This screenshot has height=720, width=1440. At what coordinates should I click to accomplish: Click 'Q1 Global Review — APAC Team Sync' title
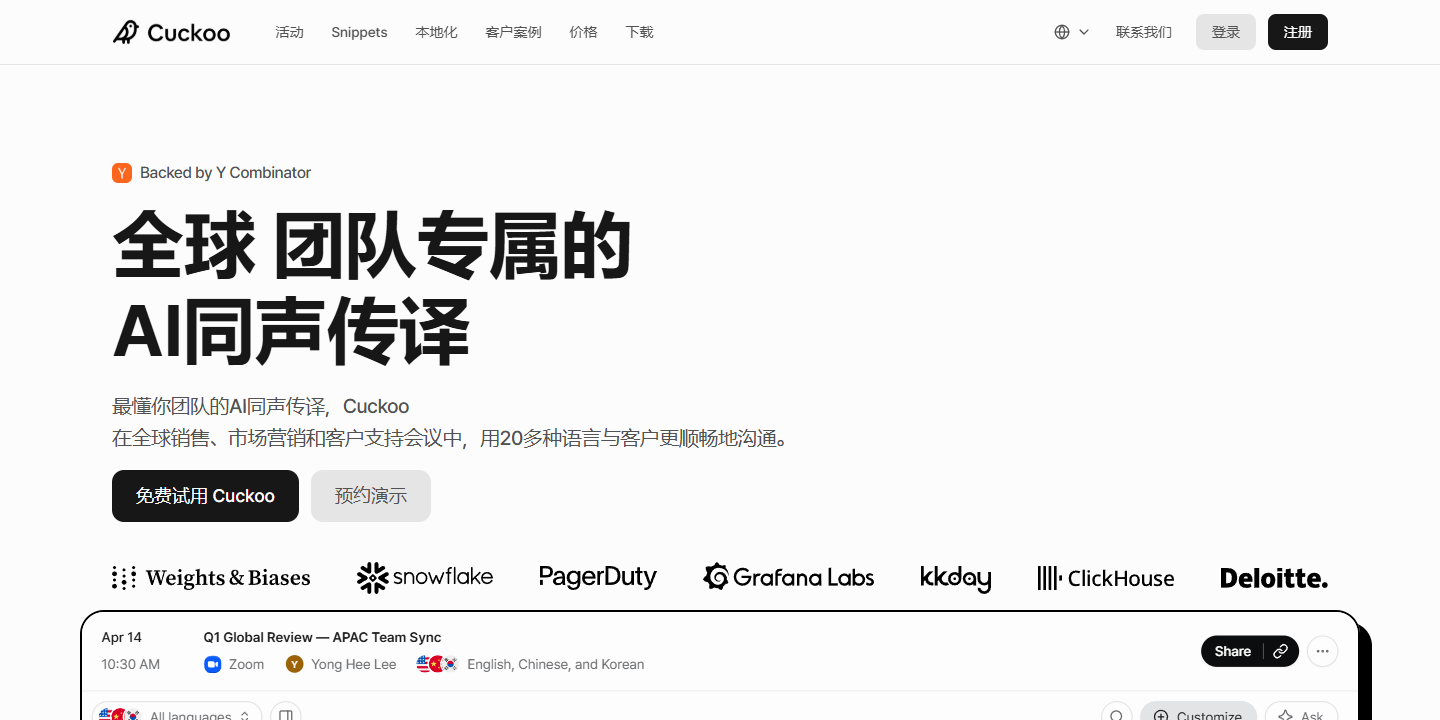click(322, 637)
